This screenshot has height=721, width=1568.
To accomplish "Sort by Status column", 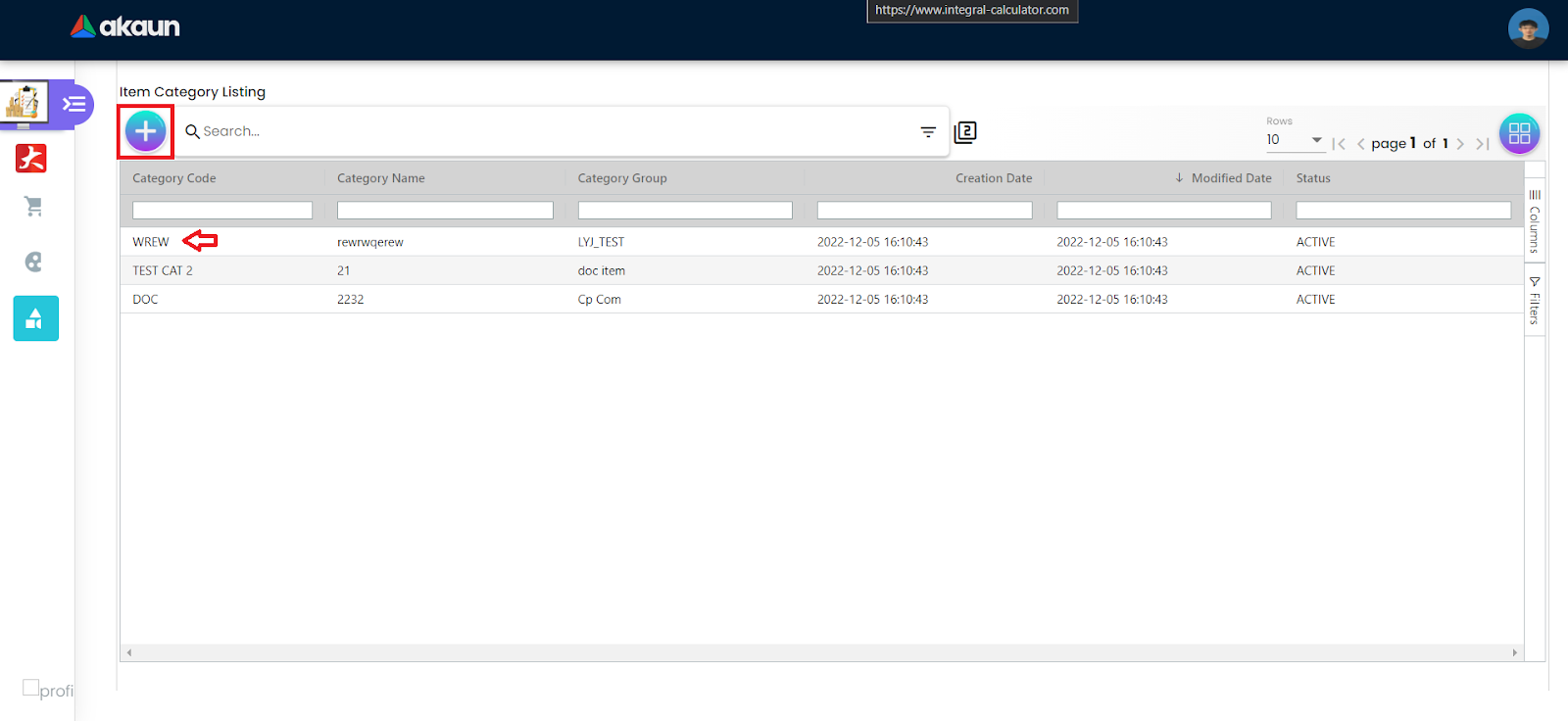I will (x=1313, y=178).
